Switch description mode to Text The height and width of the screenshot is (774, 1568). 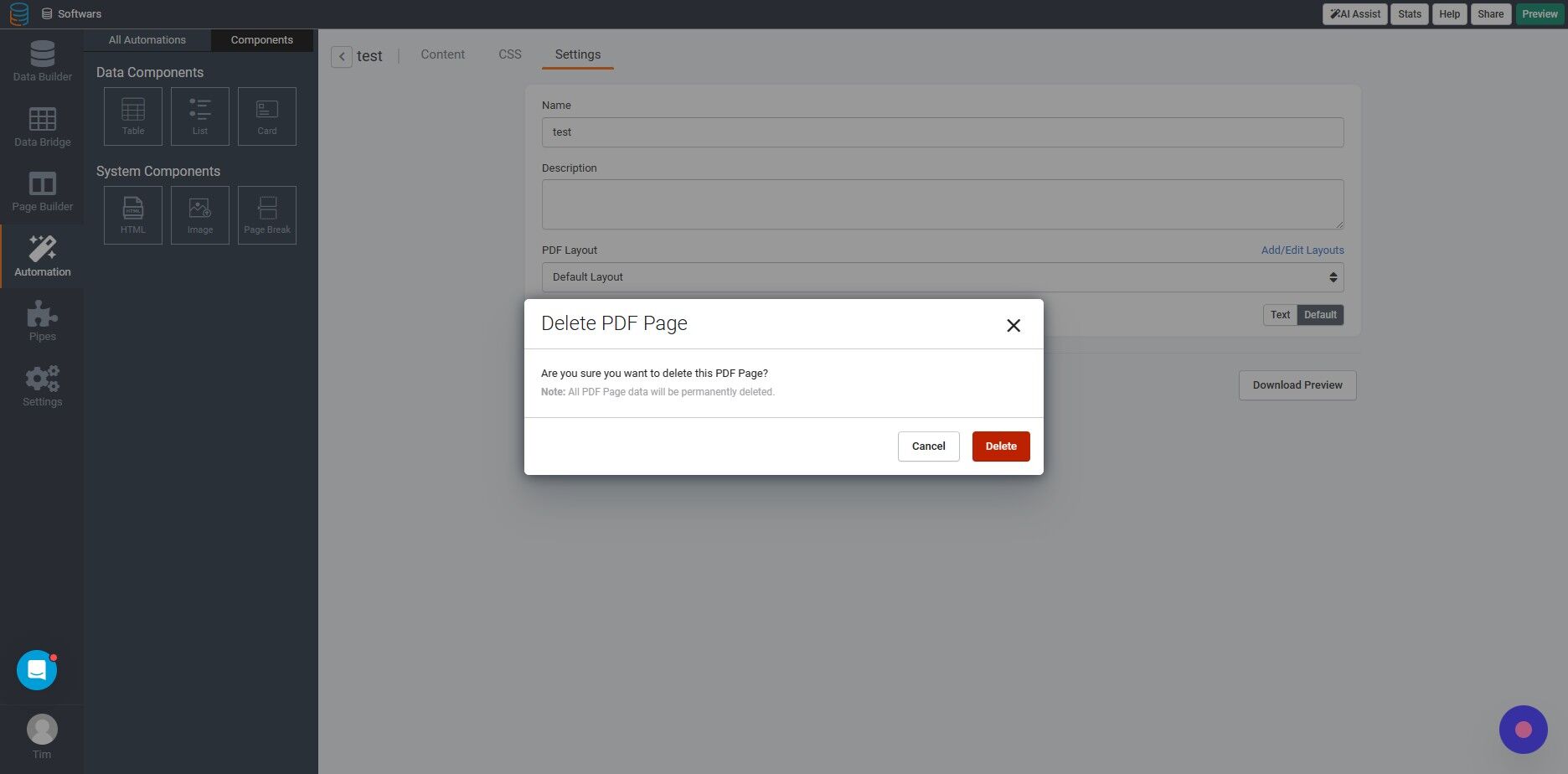pos(1279,314)
